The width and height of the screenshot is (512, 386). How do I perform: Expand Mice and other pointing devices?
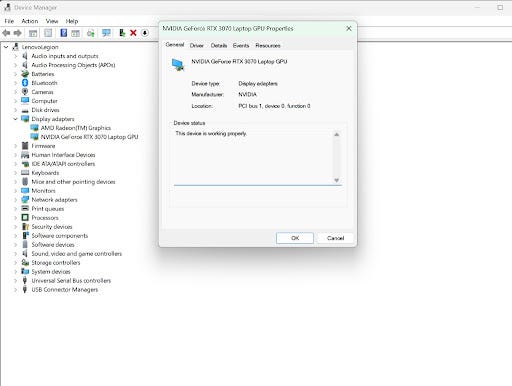click(x=15, y=182)
